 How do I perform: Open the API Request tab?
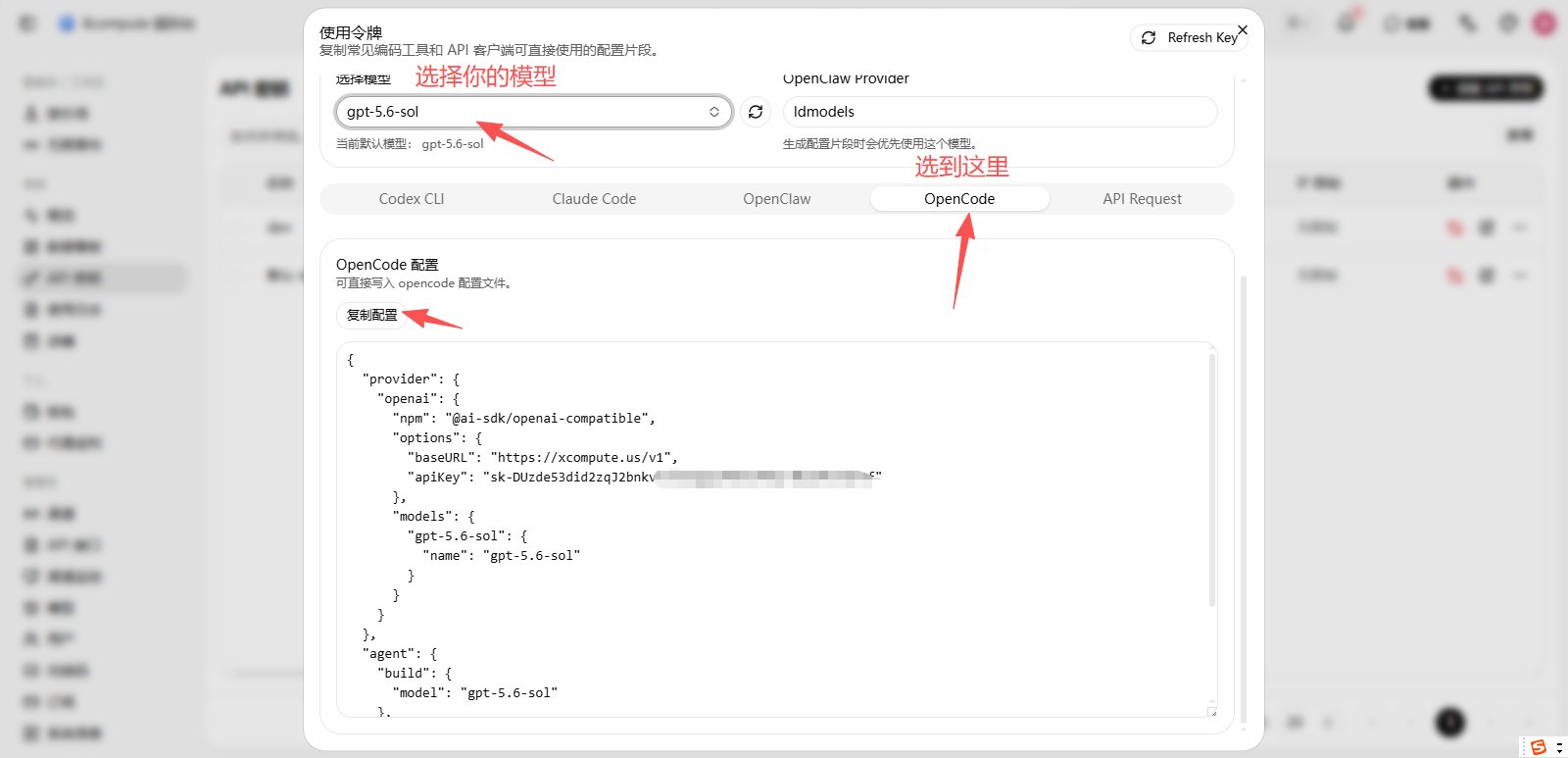[1142, 199]
